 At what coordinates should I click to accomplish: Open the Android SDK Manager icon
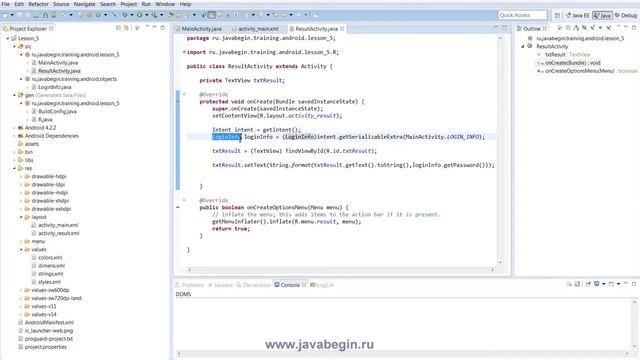tap(45, 15)
